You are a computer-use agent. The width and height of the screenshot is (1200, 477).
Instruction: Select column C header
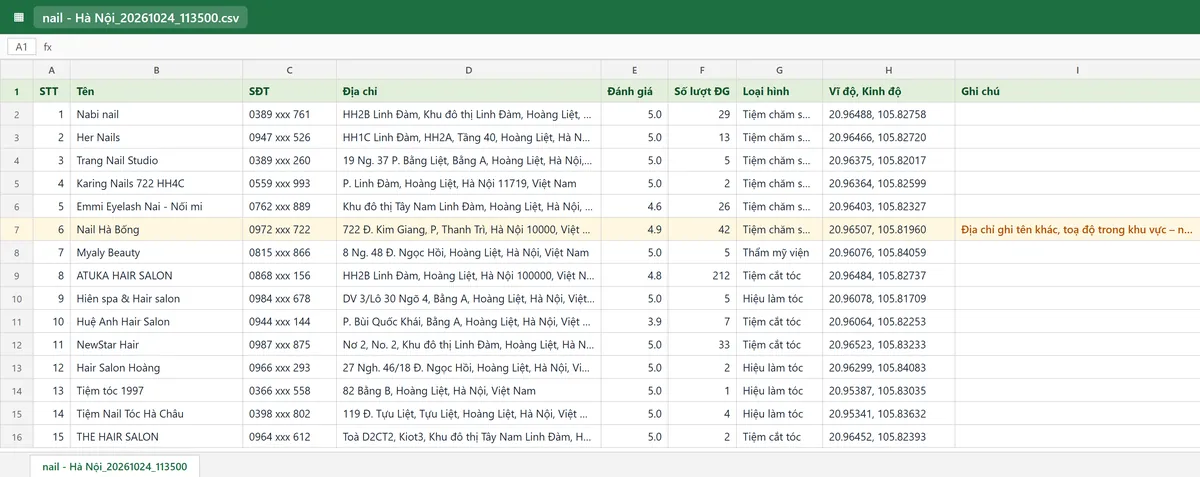click(x=289, y=70)
